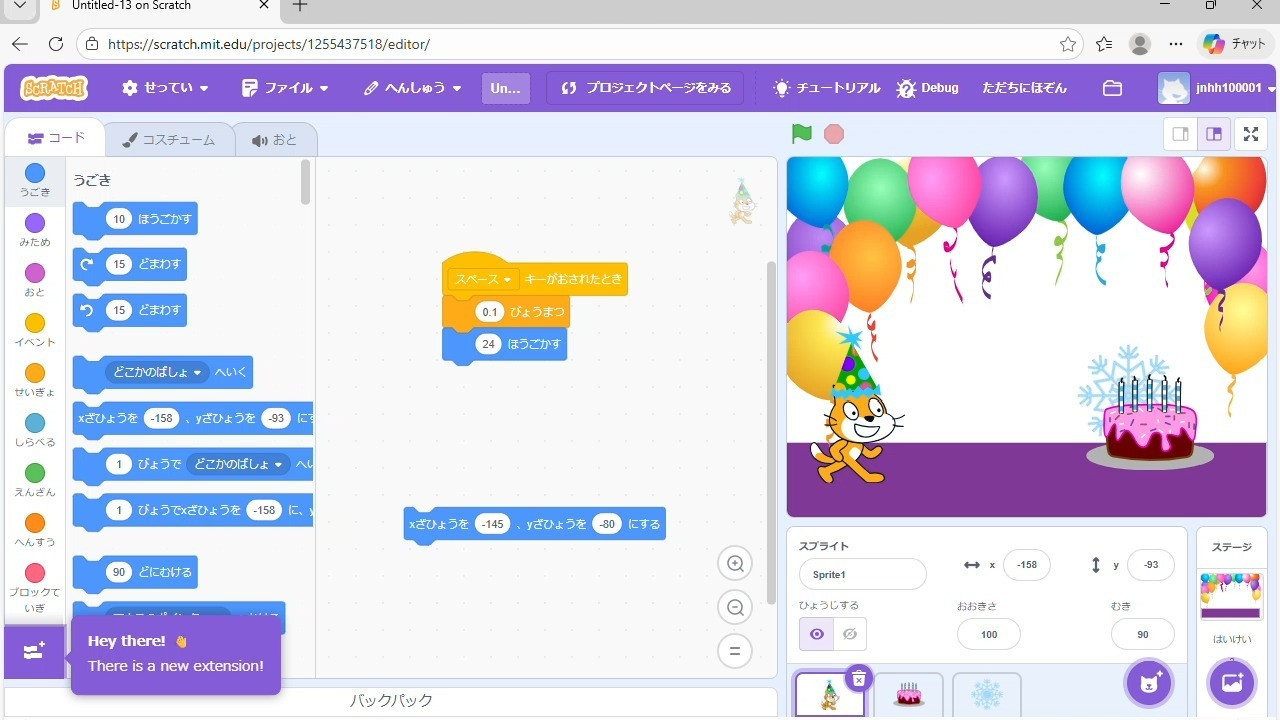1280x720 pixels.
Task: Click the プロジェクトページをみる button
Action: click(645, 88)
